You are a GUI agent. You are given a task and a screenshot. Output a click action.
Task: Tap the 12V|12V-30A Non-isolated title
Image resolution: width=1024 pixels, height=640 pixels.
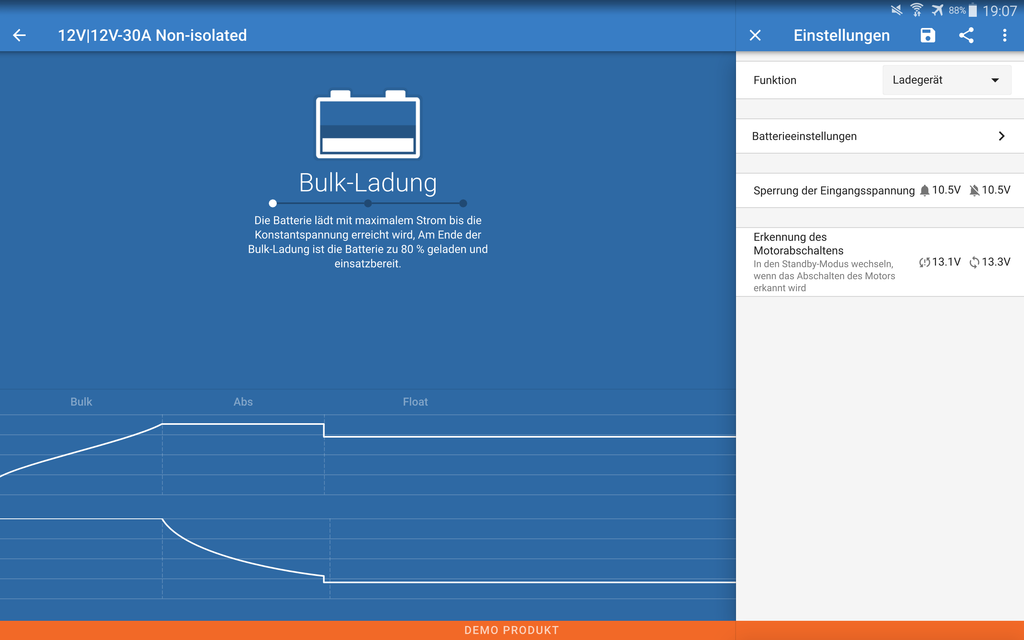click(152, 35)
